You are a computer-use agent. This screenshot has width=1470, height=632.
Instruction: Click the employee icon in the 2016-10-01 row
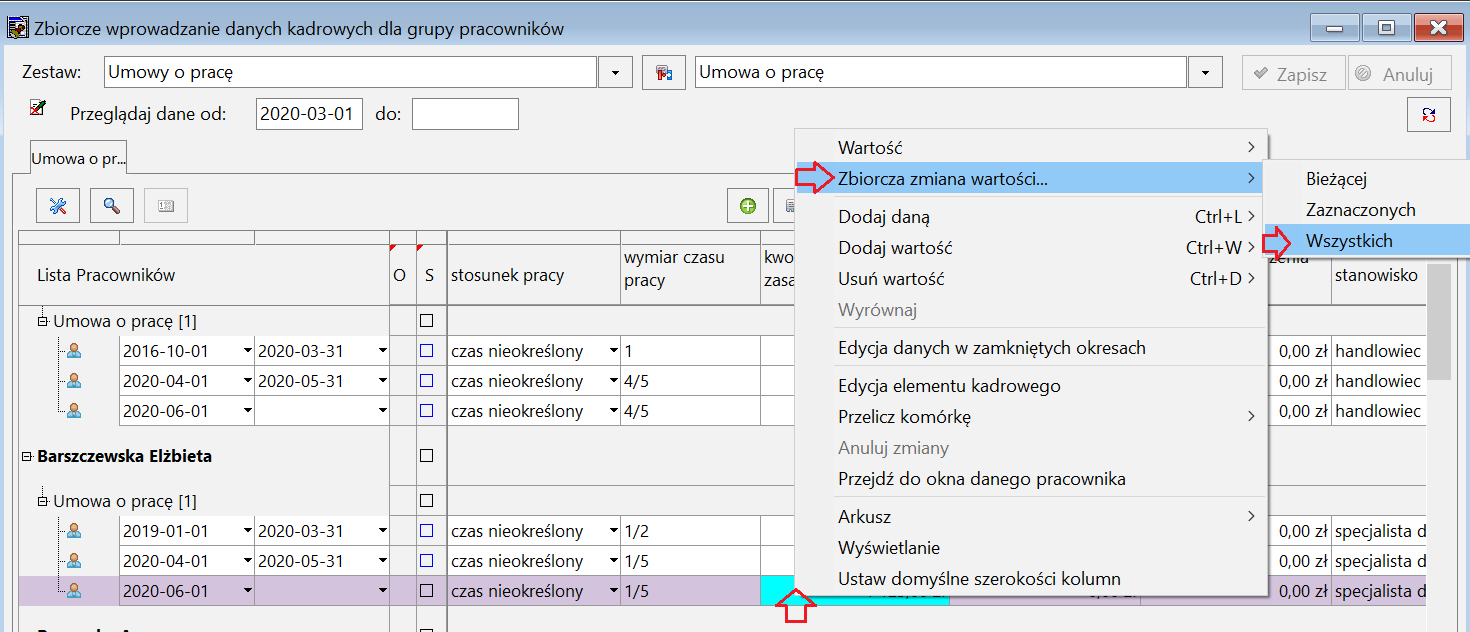click(73, 351)
